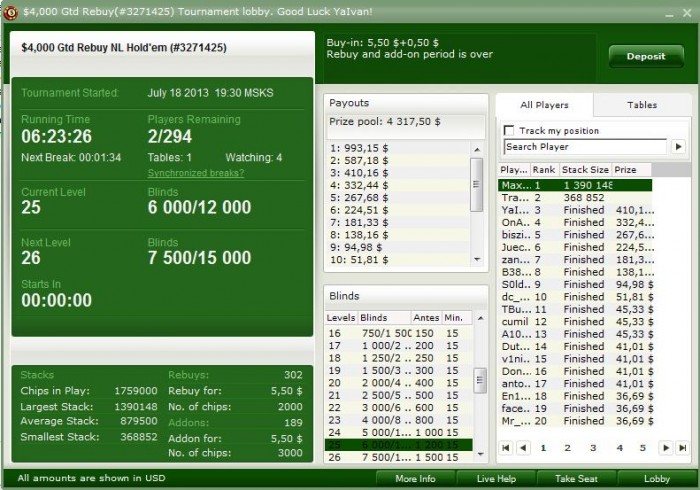This screenshot has height=490, width=700.
Task: Go to previous page of players list
Action: pos(523,448)
